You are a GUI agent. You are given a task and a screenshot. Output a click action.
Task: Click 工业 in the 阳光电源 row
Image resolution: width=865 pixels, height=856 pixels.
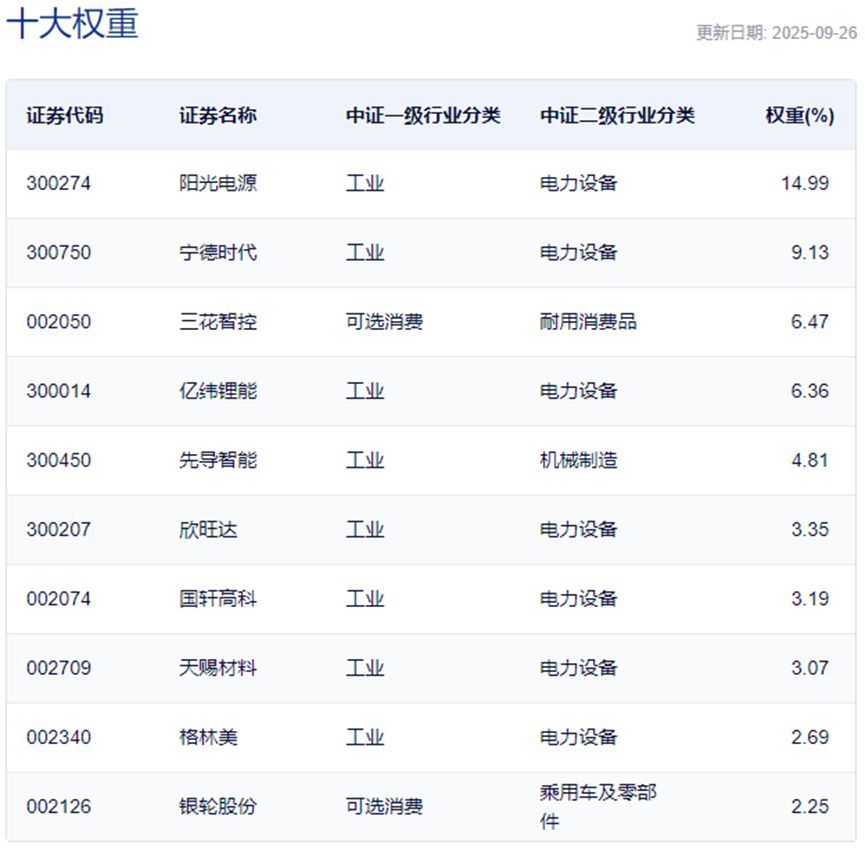(365, 183)
